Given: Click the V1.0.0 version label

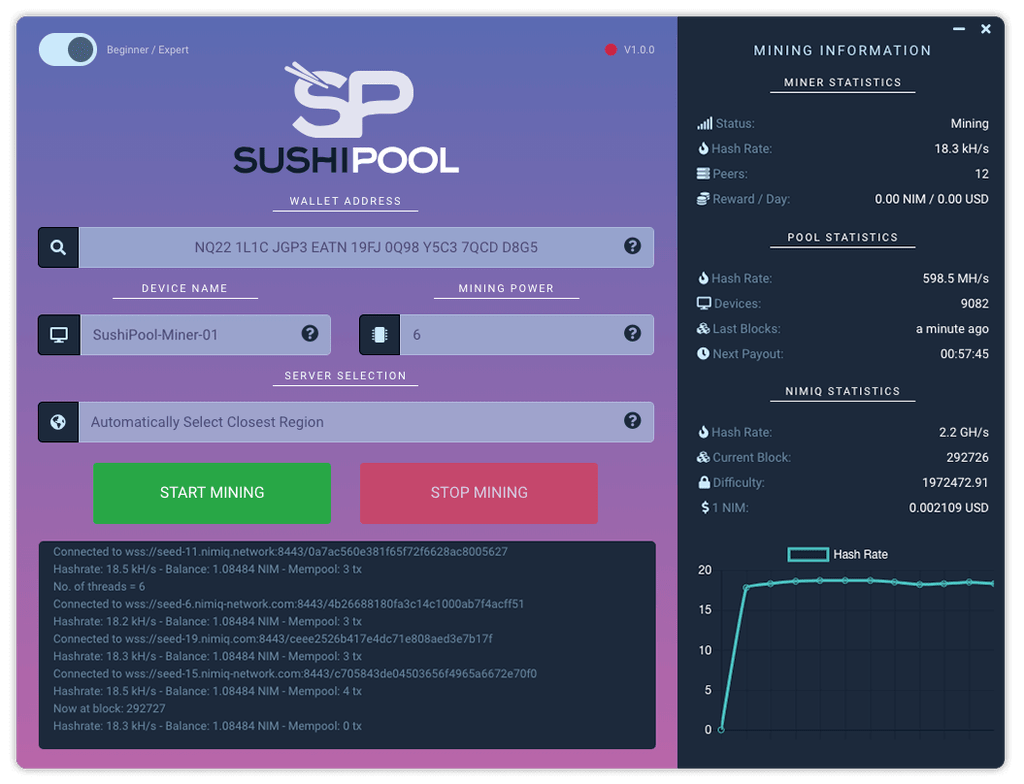Looking at the screenshot, I should (639, 50).
